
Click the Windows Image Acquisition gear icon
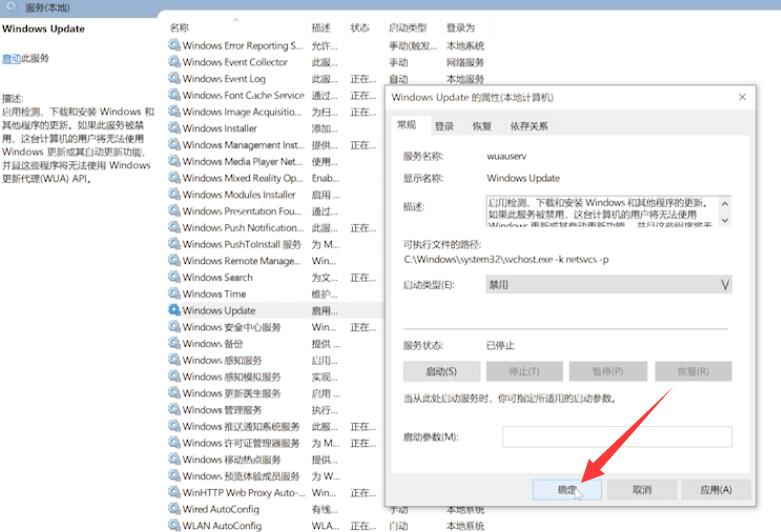click(x=174, y=112)
